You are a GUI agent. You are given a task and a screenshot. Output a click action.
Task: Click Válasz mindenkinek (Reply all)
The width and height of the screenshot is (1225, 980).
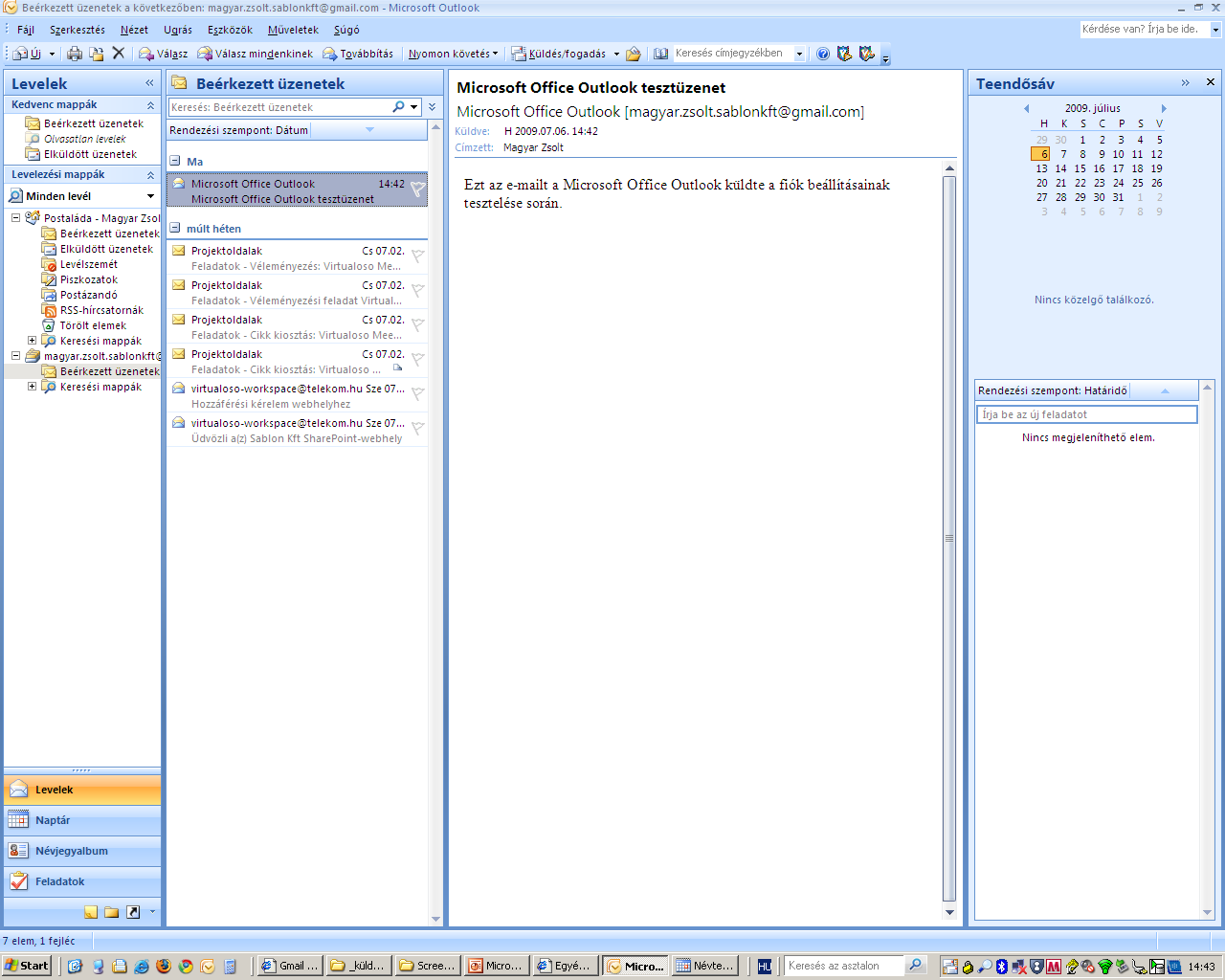256,54
